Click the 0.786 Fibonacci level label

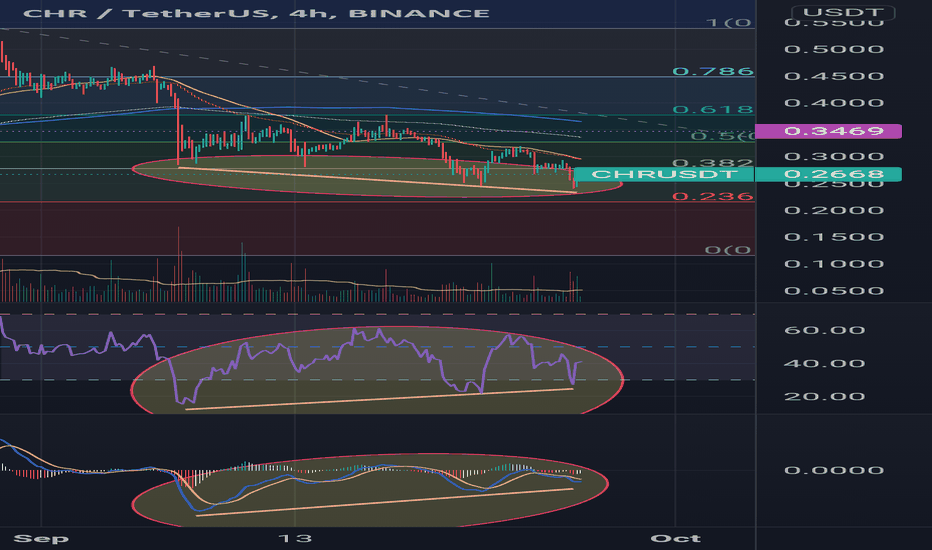(713, 71)
